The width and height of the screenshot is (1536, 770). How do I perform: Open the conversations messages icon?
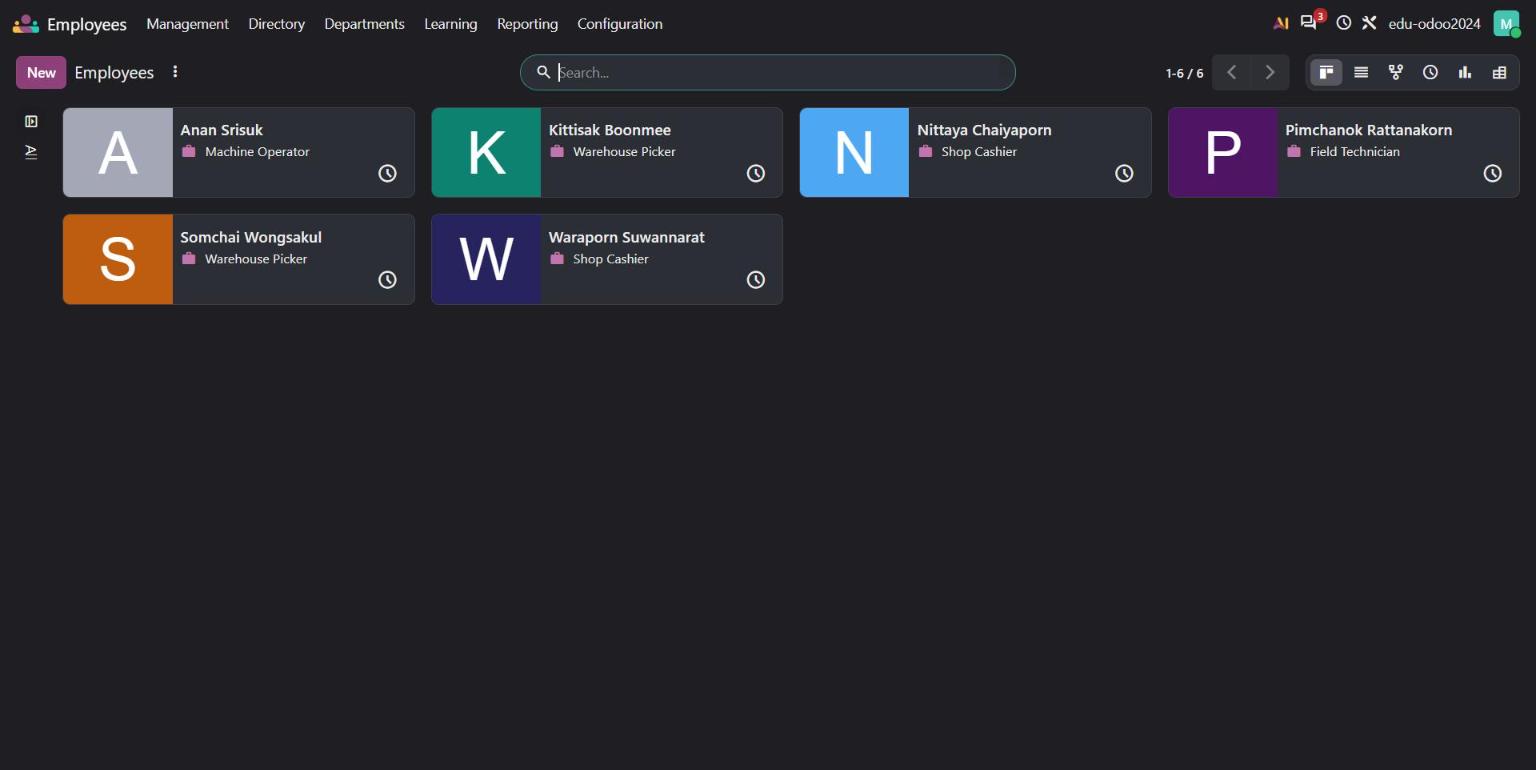point(1308,23)
